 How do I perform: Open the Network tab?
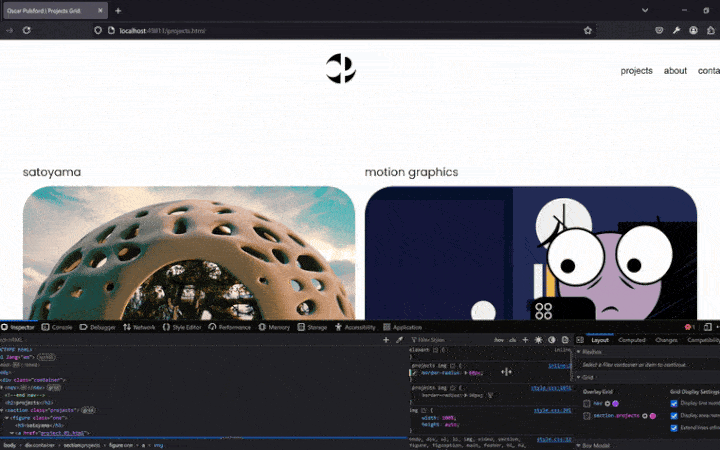click(139, 327)
